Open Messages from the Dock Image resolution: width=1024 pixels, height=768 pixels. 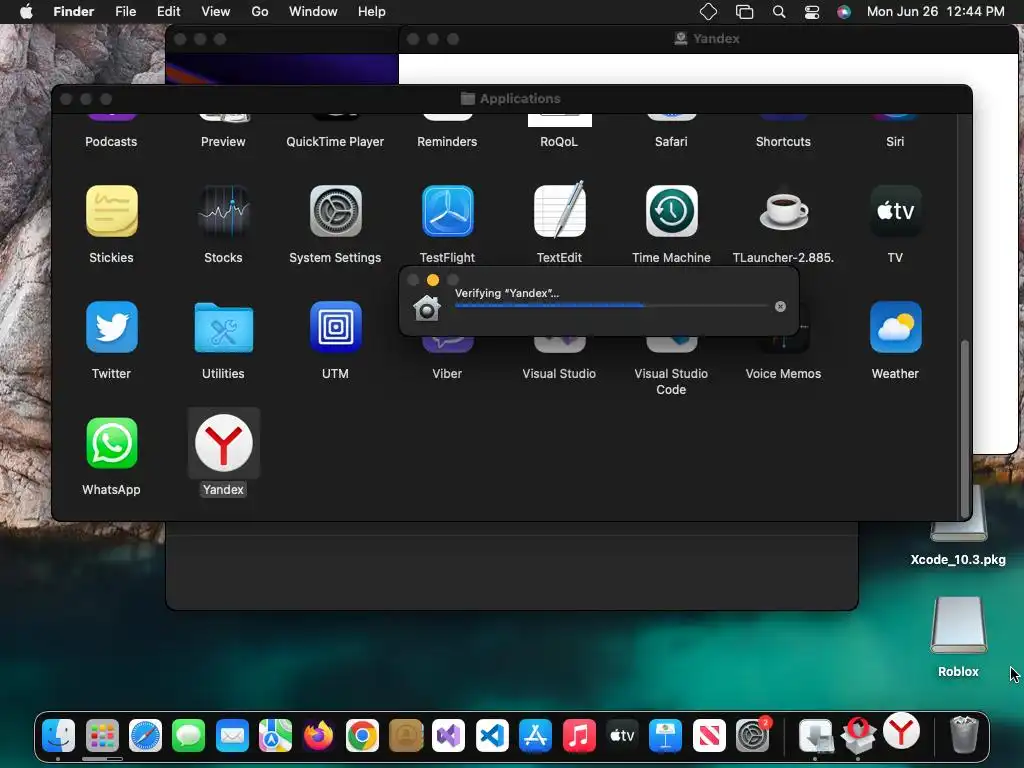pyautogui.click(x=189, y=736)
